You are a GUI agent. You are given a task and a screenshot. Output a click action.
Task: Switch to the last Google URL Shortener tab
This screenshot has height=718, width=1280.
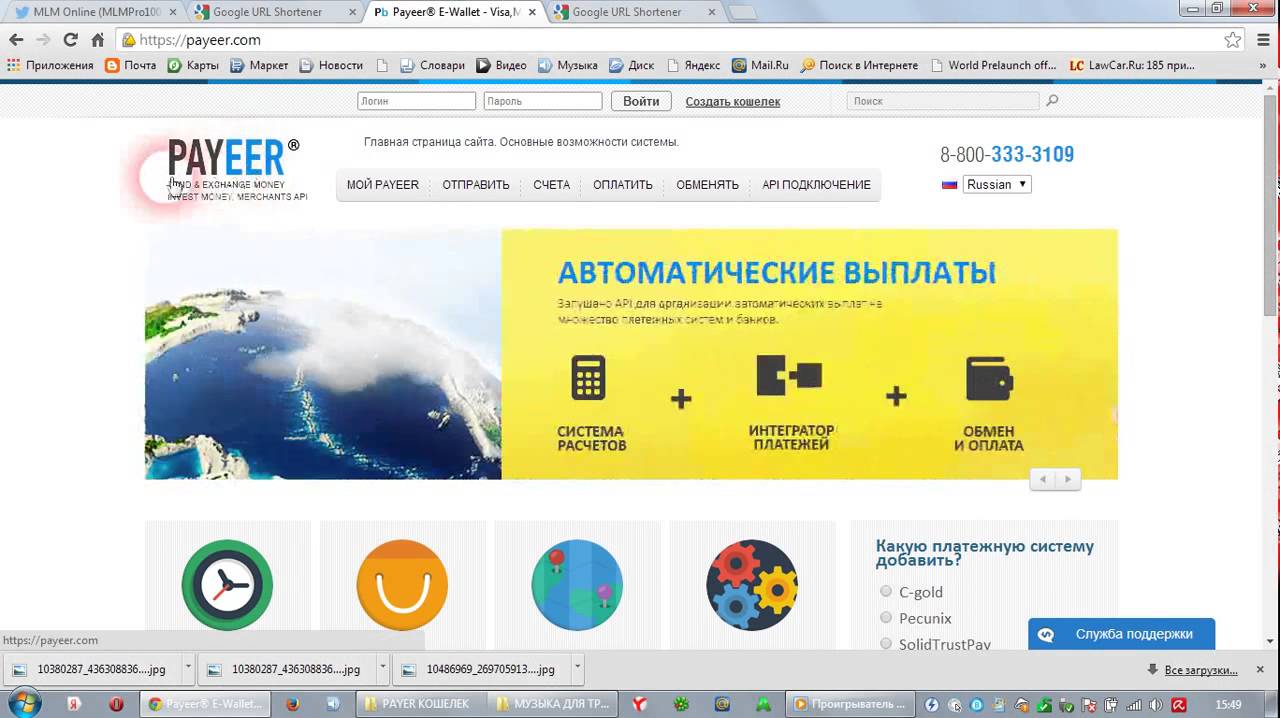(x=632, y=12)
